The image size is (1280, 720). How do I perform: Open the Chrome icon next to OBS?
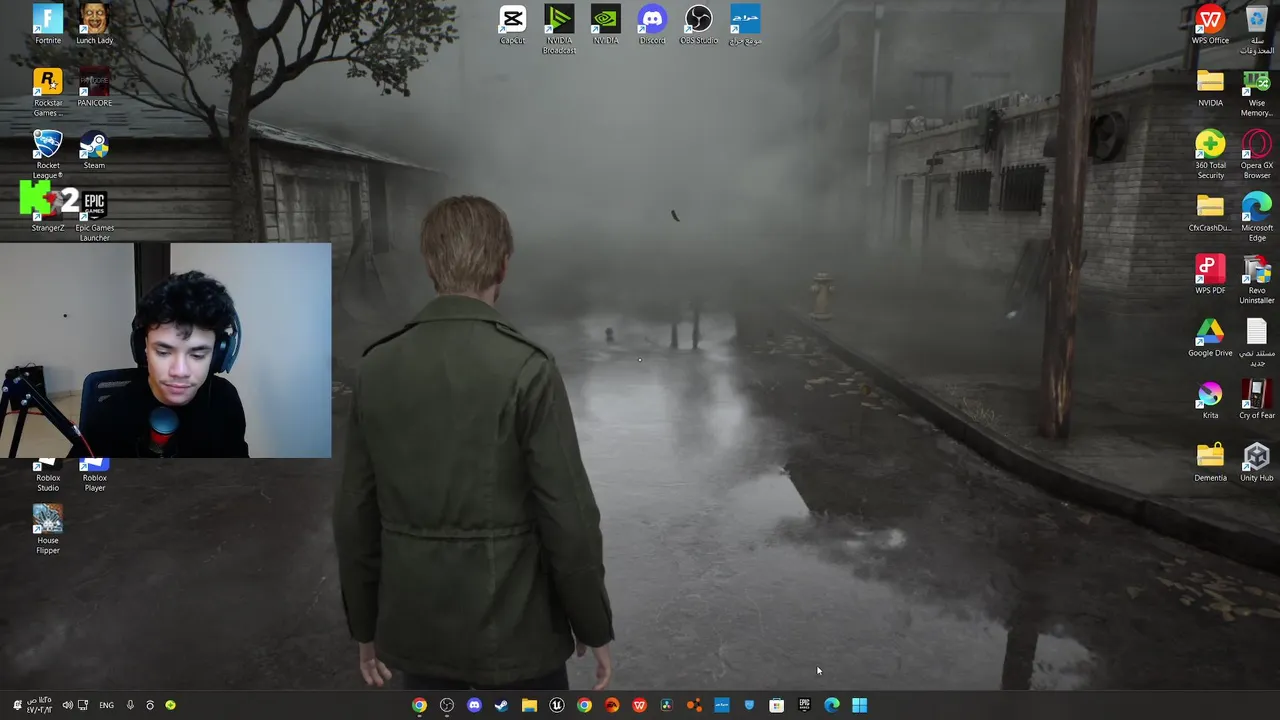(419, 705)
